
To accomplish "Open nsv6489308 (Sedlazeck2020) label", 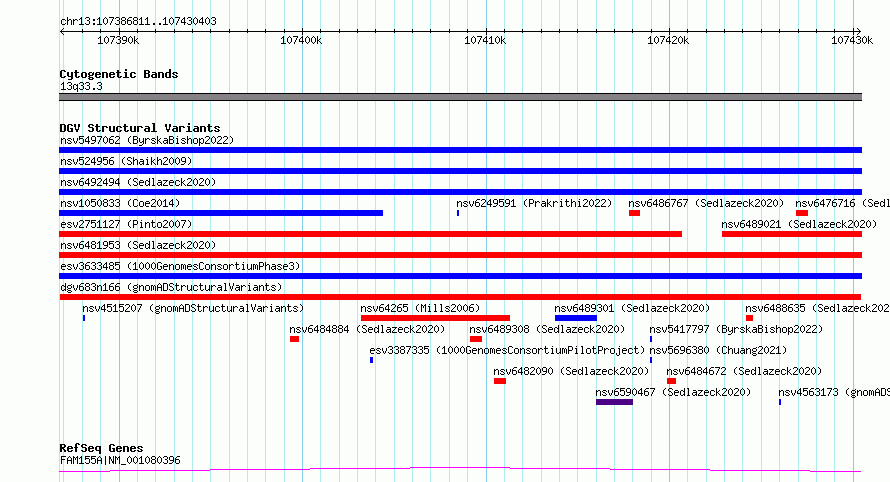I will pyautogui.click(x=547, y=329).
